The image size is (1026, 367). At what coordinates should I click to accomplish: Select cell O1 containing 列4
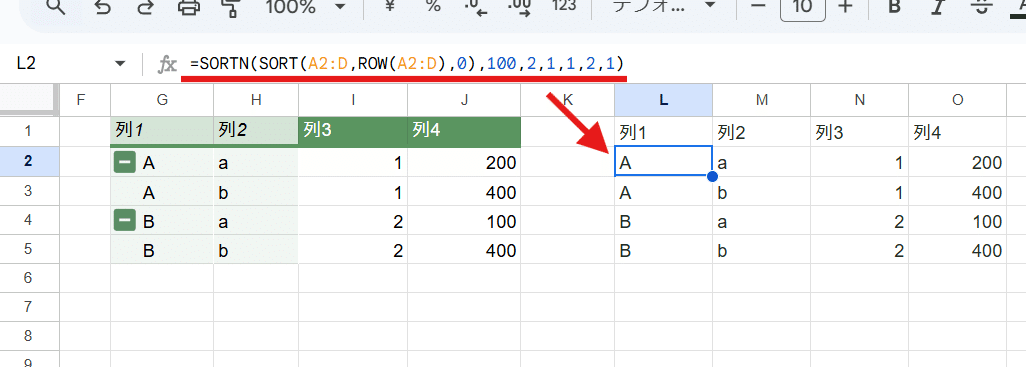point(957,132)
